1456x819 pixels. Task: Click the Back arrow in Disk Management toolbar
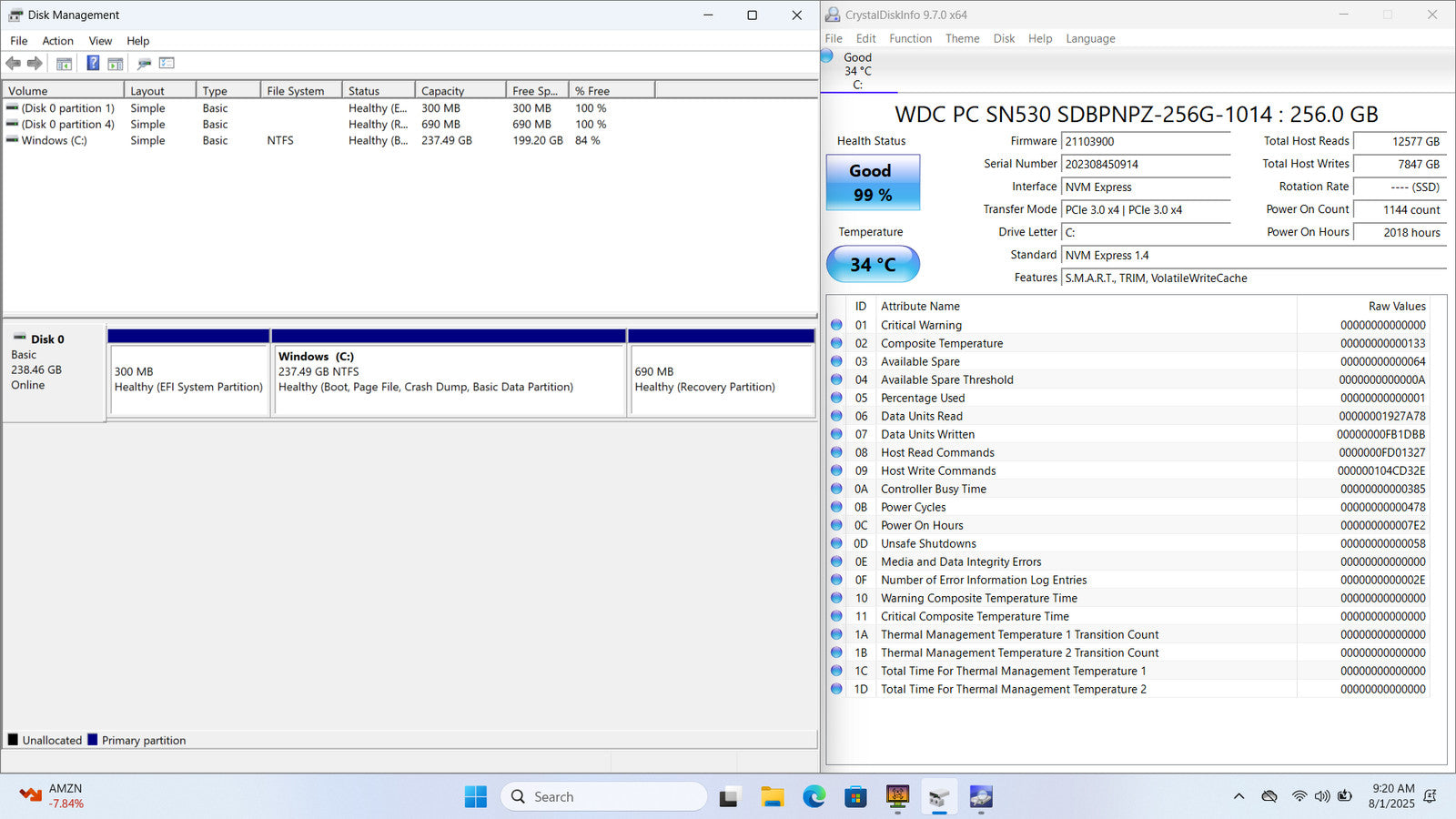14,64
